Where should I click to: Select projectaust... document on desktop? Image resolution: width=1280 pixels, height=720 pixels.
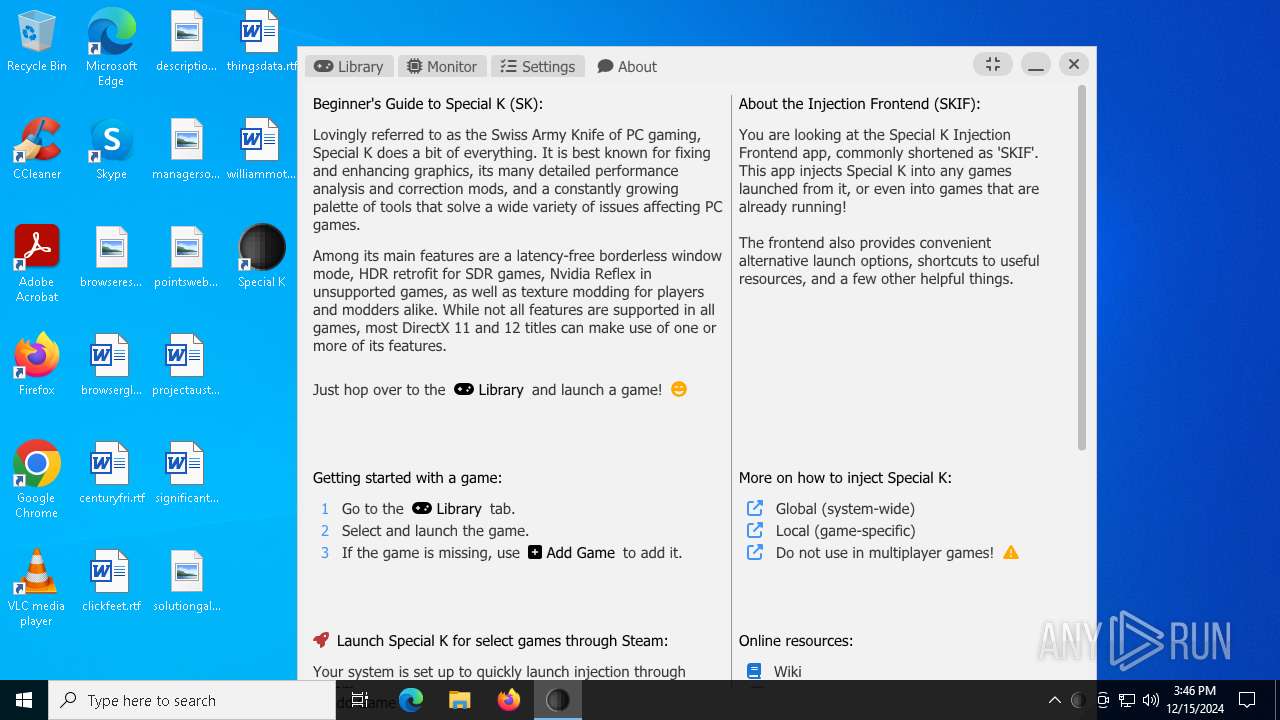pyautogui.click(x=187, y=366)
